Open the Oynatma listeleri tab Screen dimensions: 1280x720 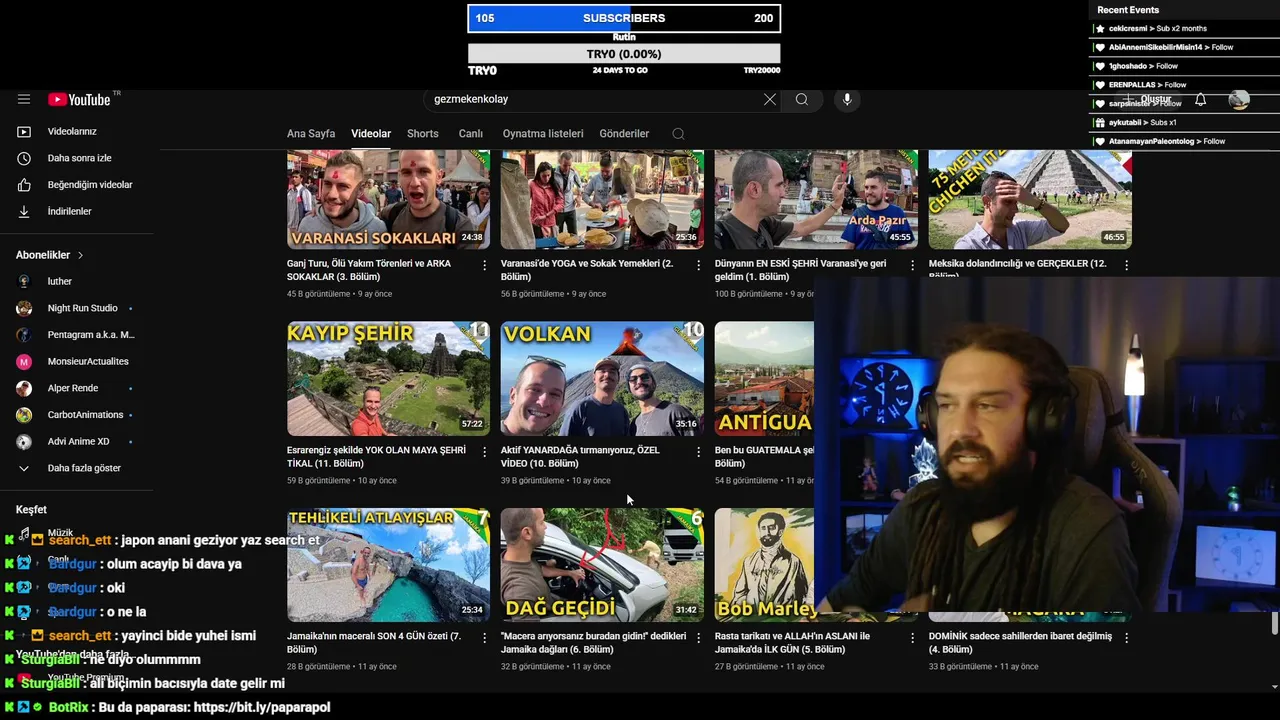coord(543,133)
